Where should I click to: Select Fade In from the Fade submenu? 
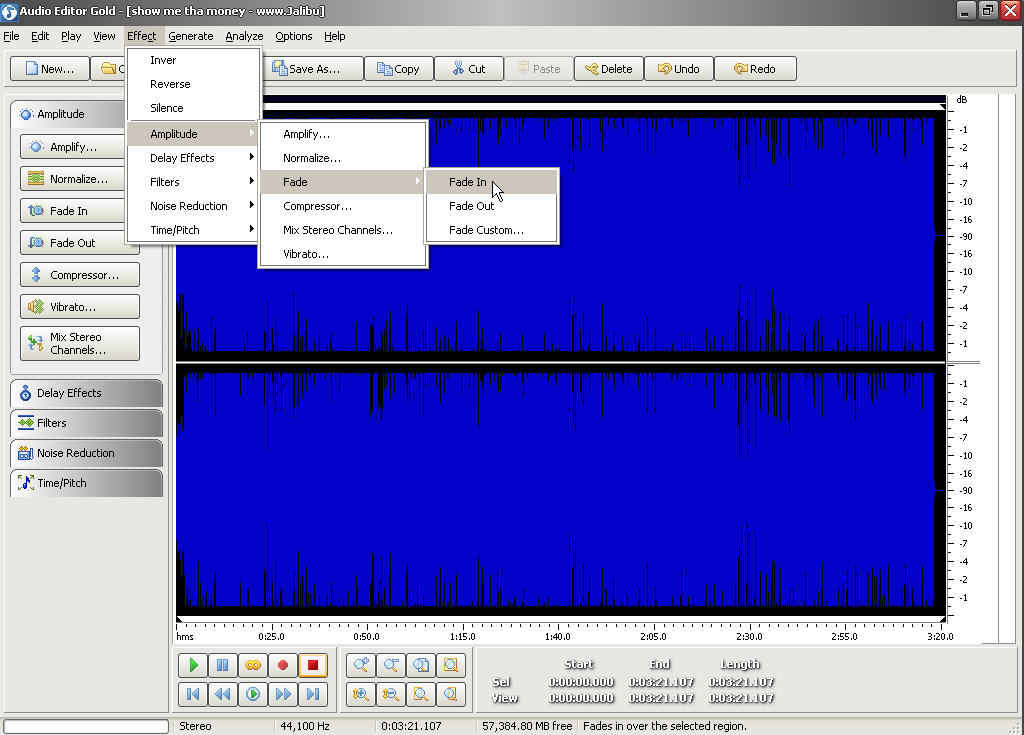468,182
